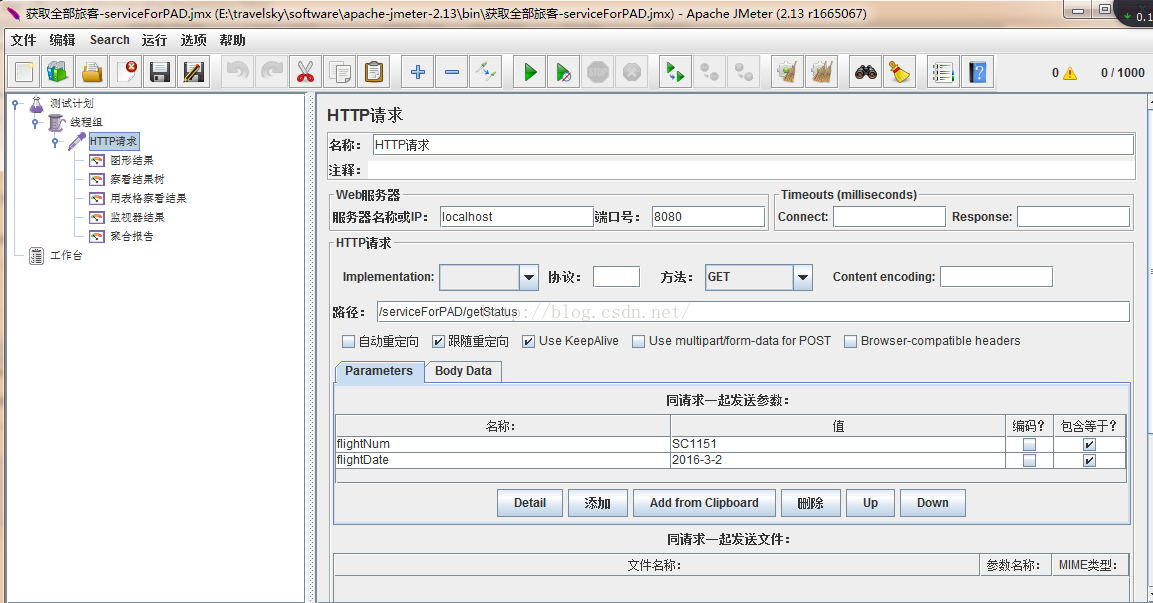Enable Browser-compatible headers checkbox
1153x603 pixels.
coord(850,341)
